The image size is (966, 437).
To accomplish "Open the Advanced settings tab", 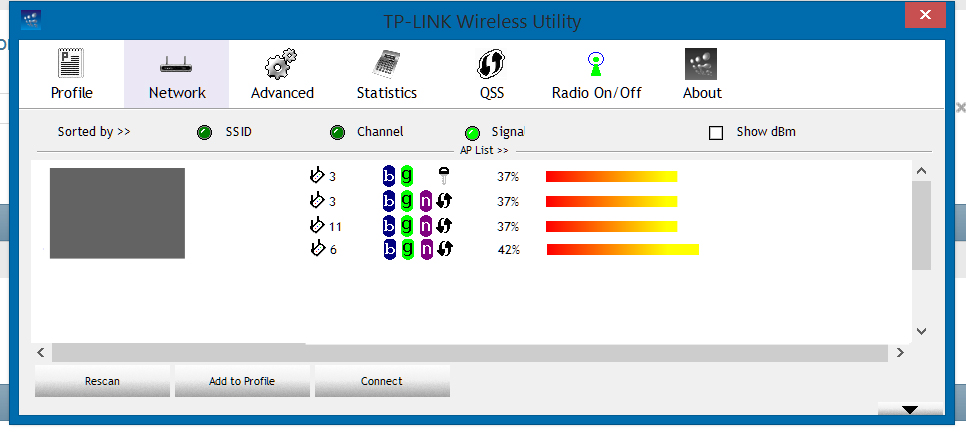I will coord(282,75).
